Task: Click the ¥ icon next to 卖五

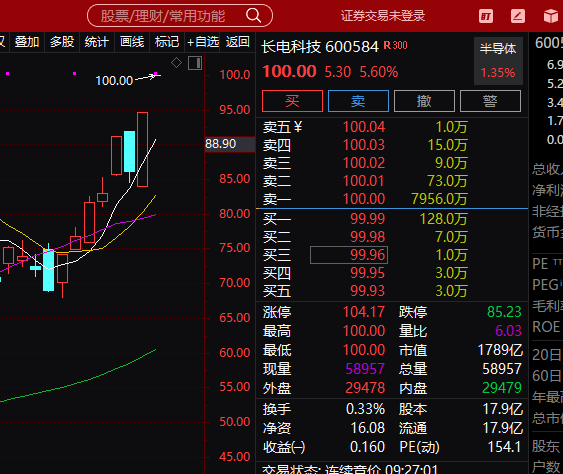Action: (x=298, y=127)
